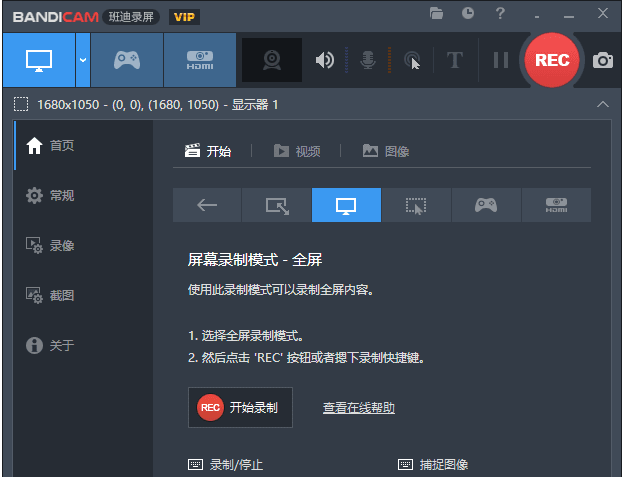Select HDMI mode in mode row
The height and width of the screenshot is (477, 622).
pyautogui.click(x=556, y=205)
